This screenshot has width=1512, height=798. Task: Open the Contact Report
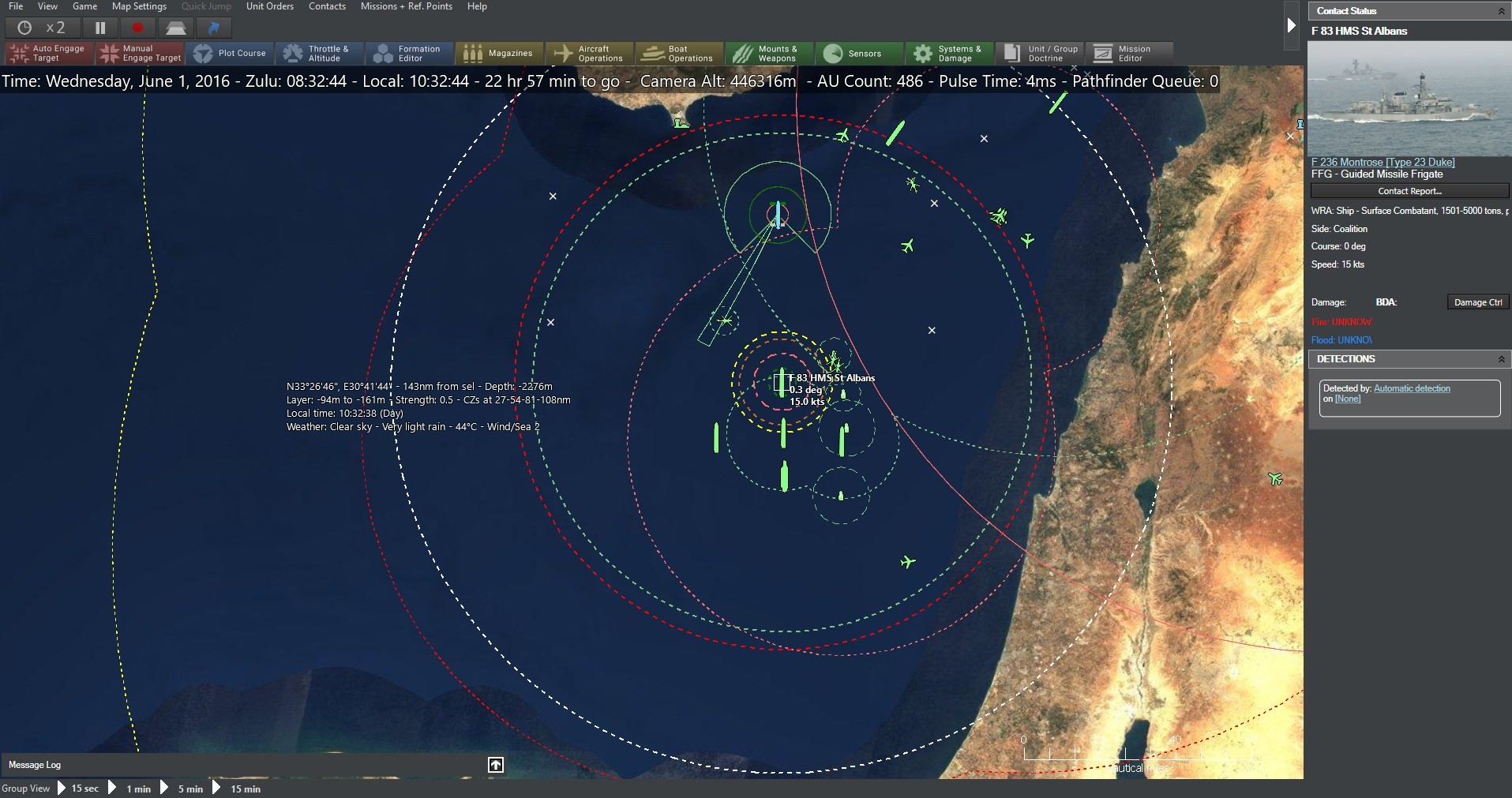click(x=1409, y=190)
